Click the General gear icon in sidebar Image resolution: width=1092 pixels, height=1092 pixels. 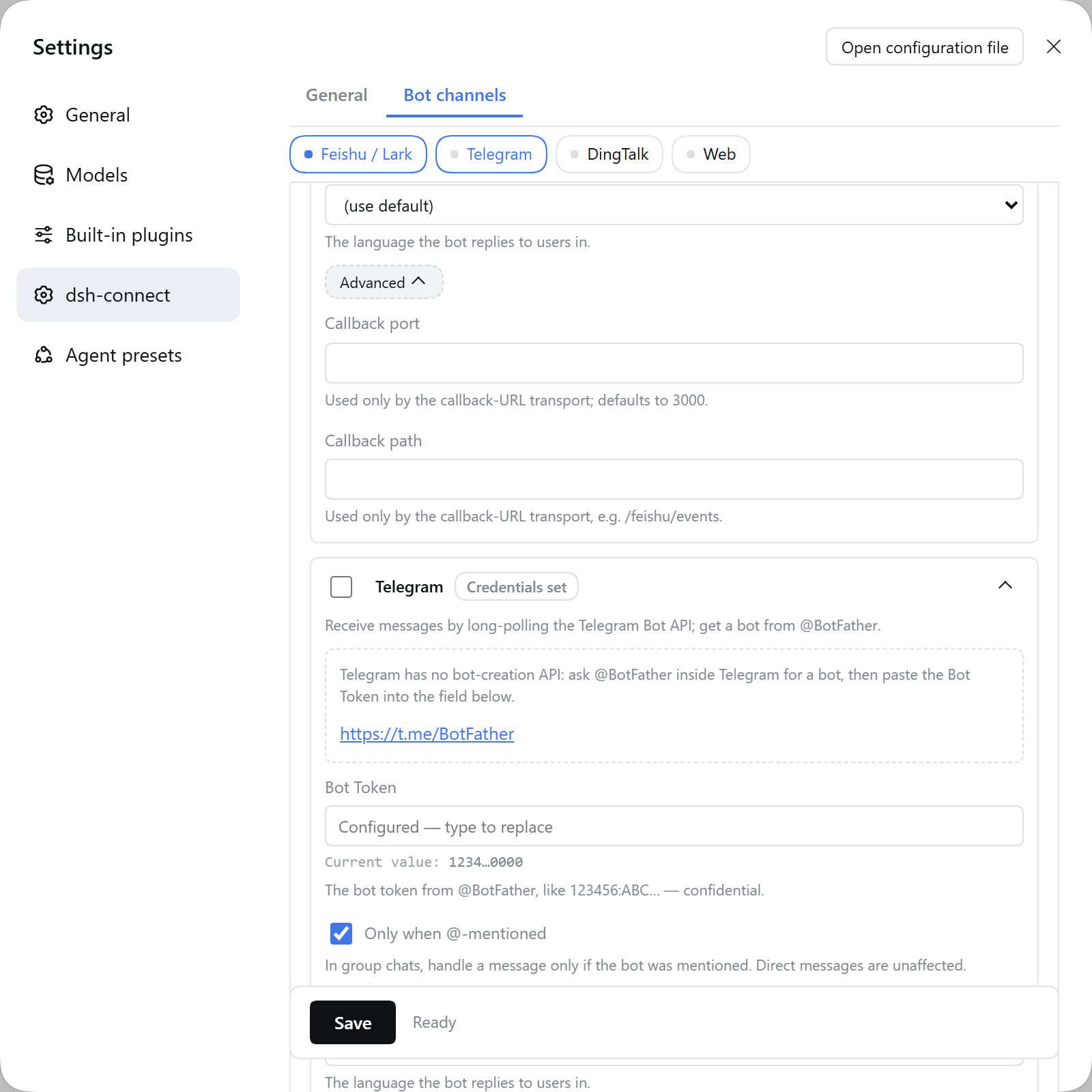tap(44, 115)
